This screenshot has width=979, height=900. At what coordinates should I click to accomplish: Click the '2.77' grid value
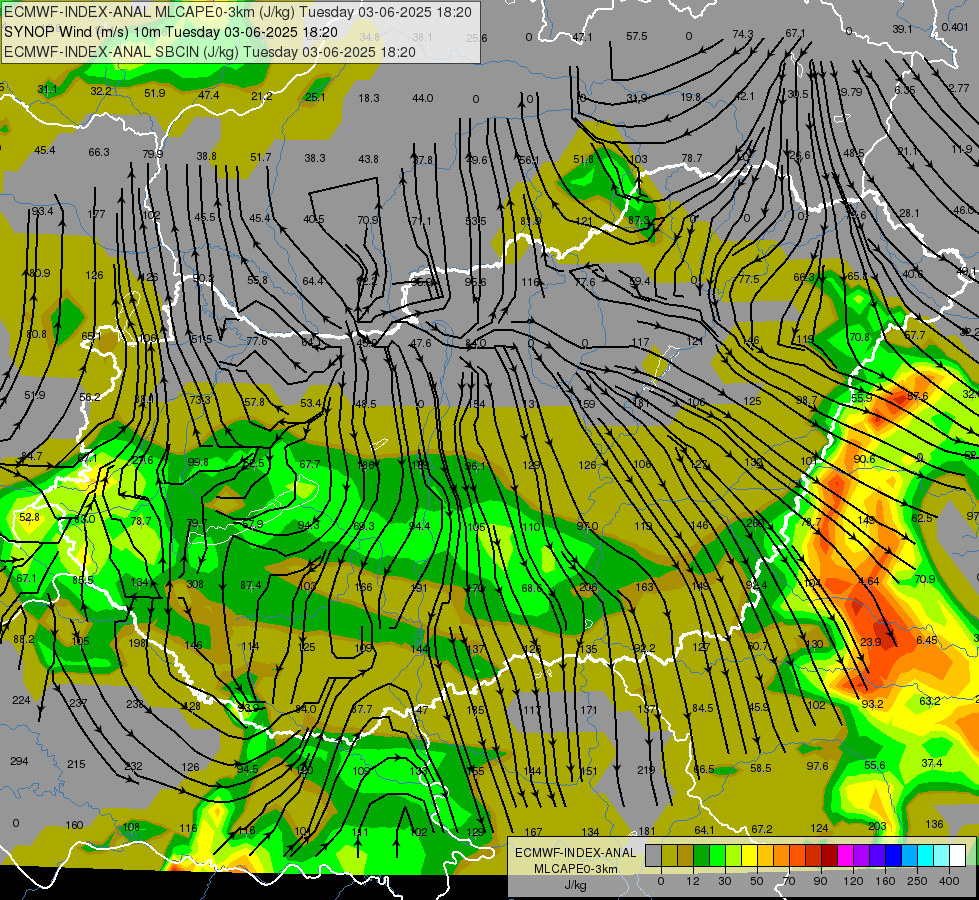pos(958,88)
